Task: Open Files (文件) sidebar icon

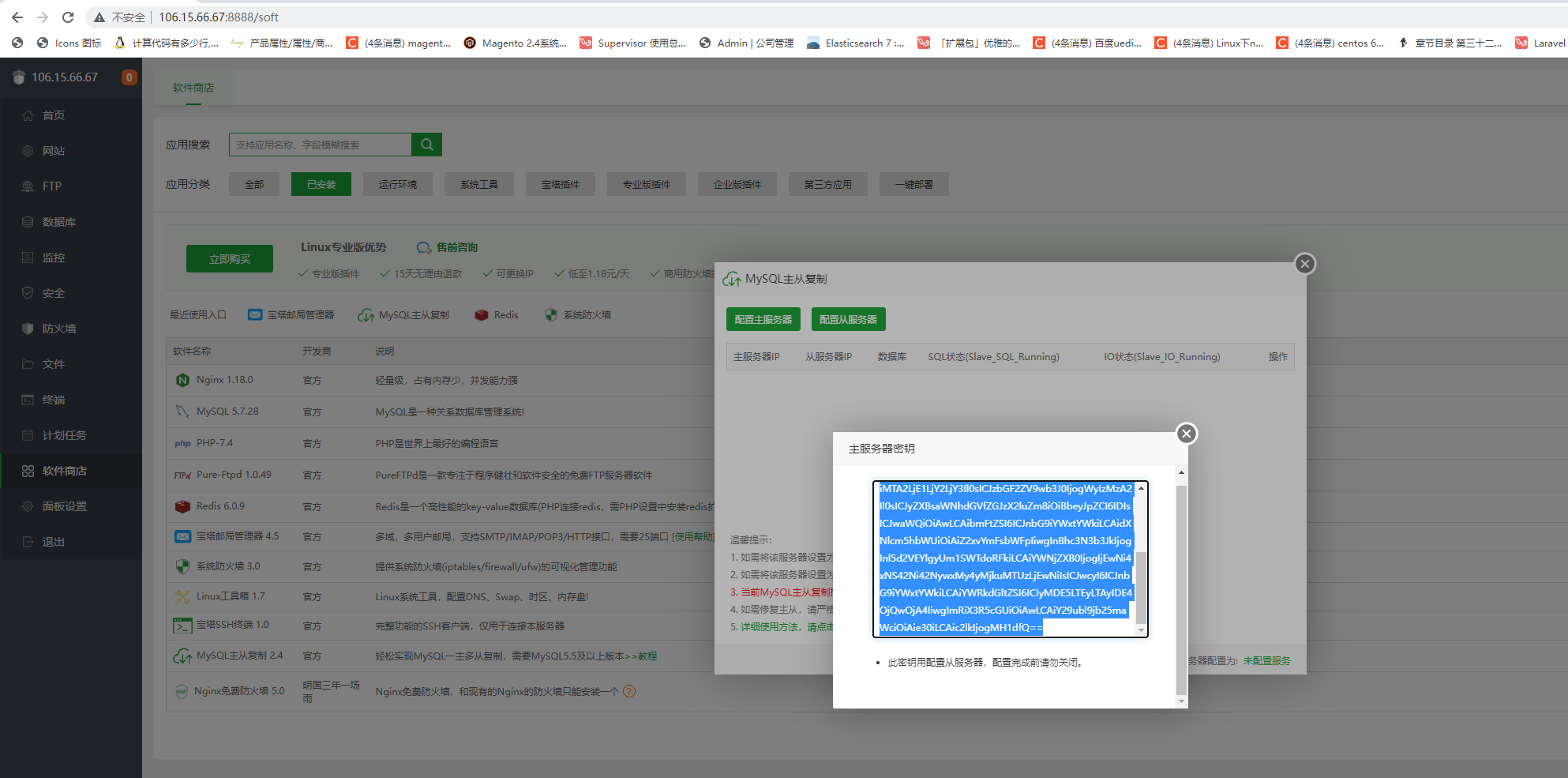Action: tap(28, 364)
